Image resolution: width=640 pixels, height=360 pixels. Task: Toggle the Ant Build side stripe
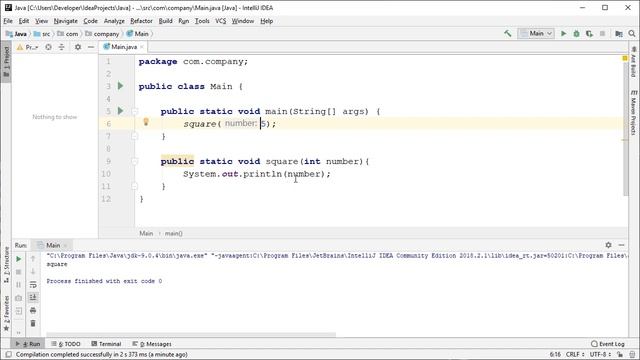click(633, 61)
